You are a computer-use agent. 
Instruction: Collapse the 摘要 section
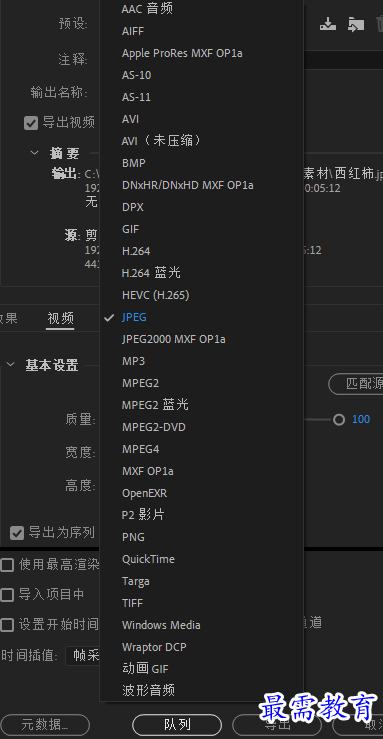pyautogui.click(x=34, y=153)
